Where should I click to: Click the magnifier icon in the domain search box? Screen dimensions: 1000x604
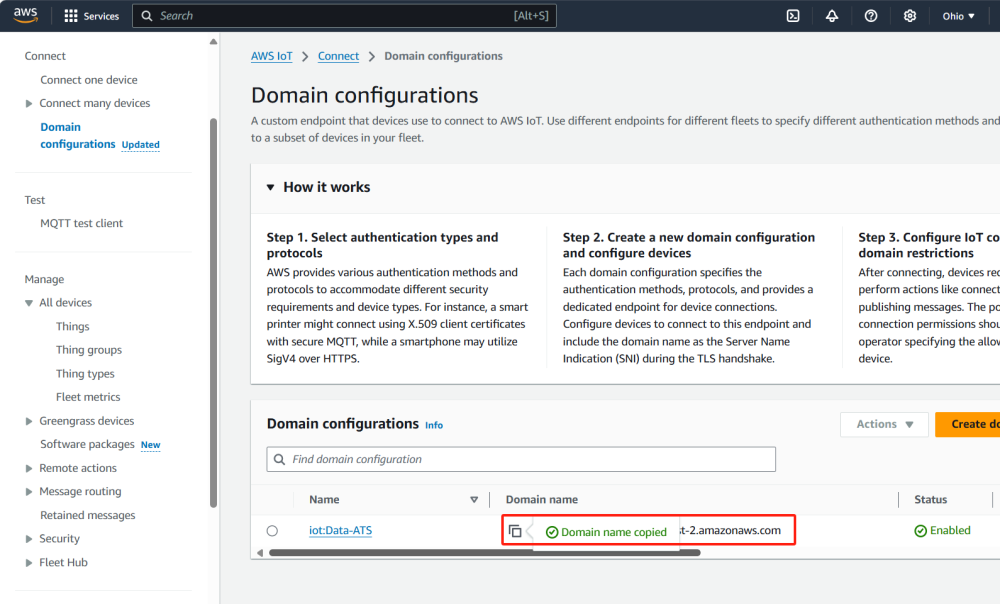coord(279,459)
